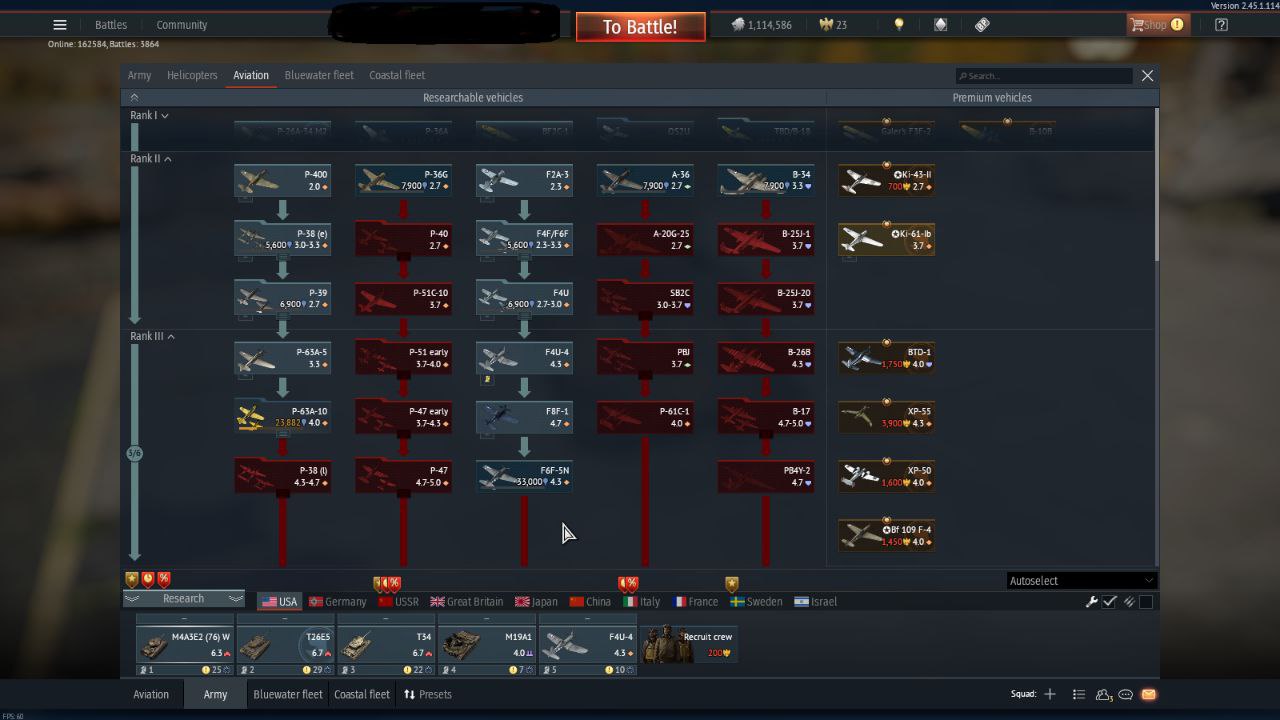
Task: Enable the empty checkbox beside stripes icon
Action: point(1146,602)
